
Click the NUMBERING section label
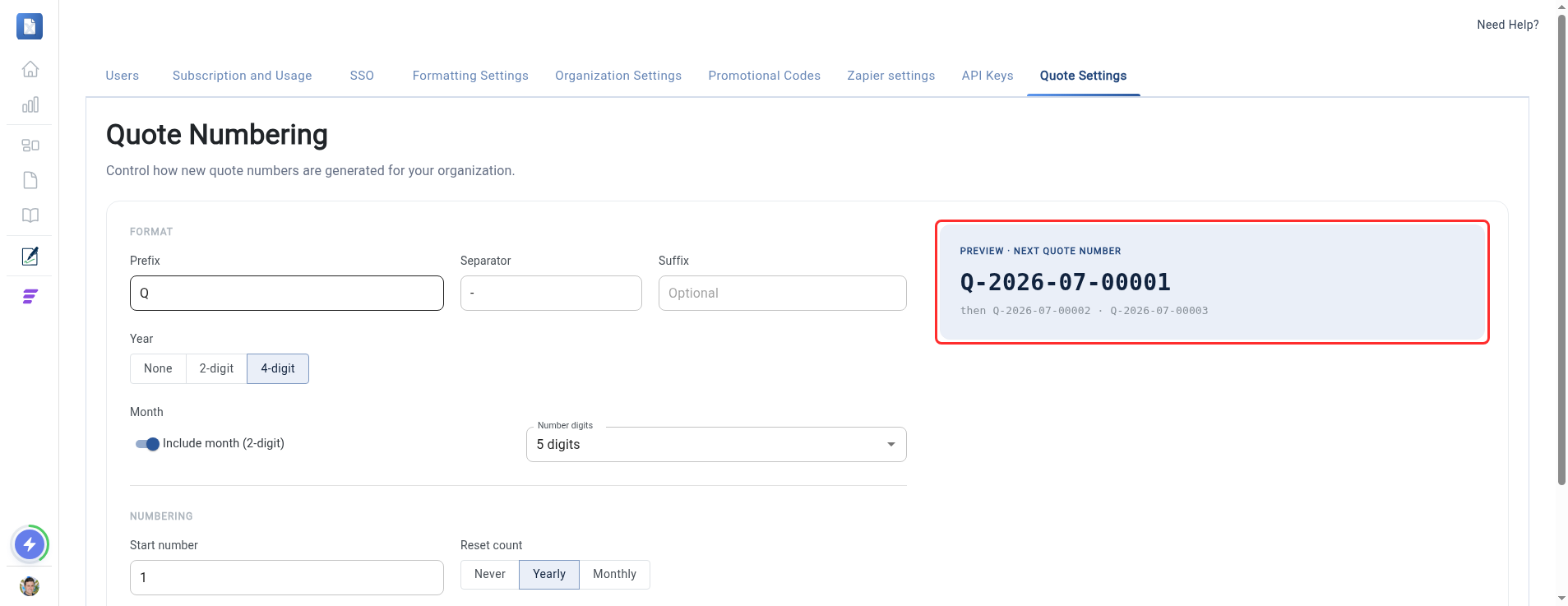point(161,516)
